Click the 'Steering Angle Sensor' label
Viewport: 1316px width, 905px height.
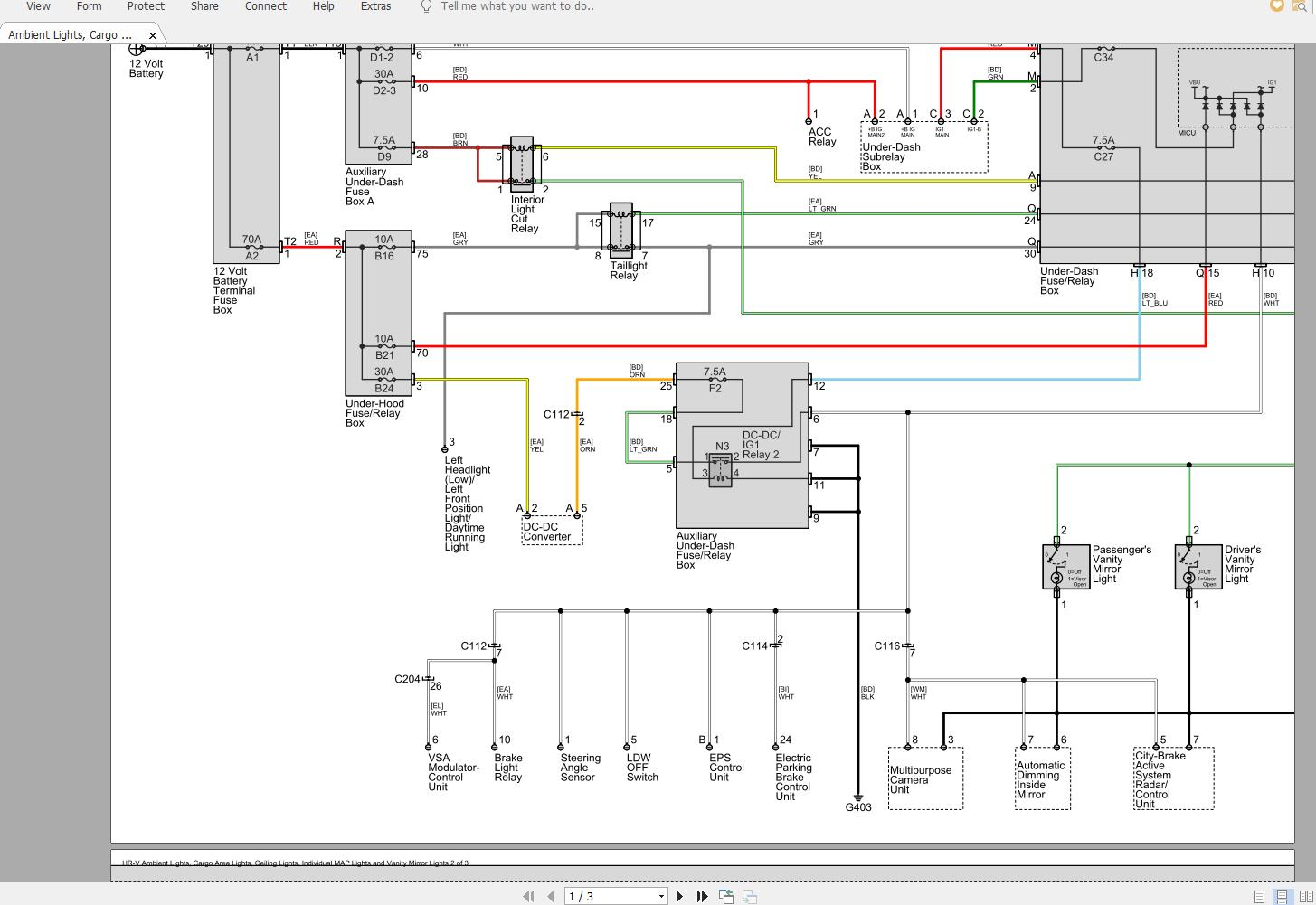tap(580, 768)
